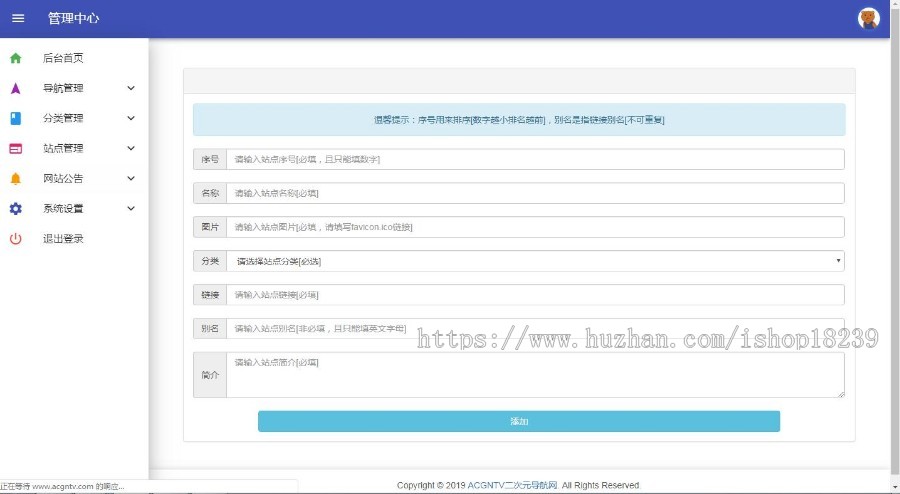Select 网站公告 in the sidebar
Screen dimensions: 900x494
point(63,179)
